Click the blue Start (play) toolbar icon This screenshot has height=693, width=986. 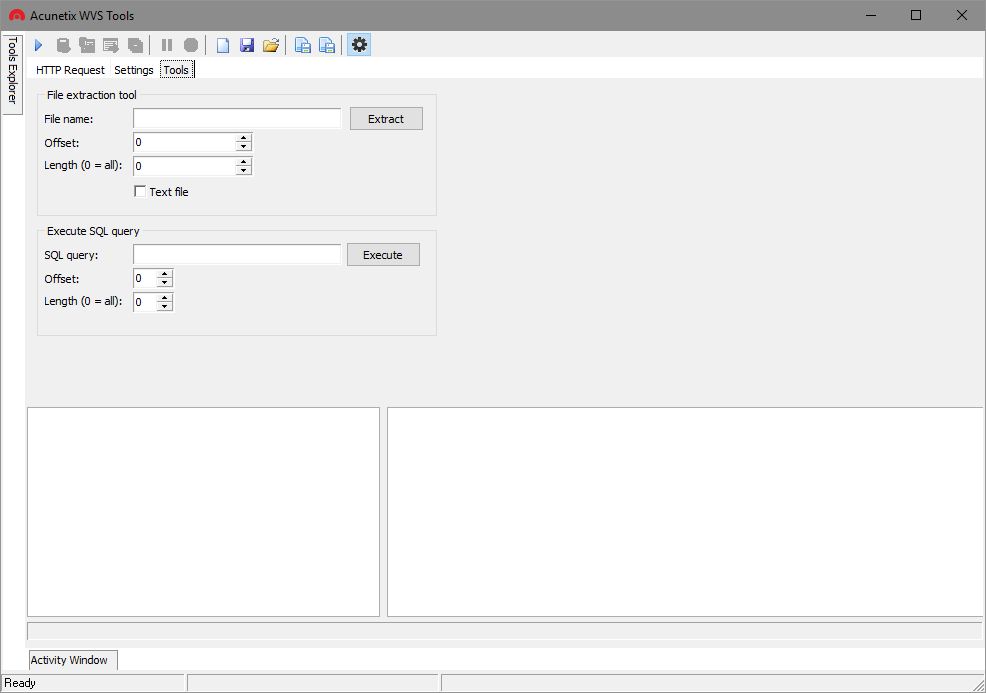click(38, 45)
